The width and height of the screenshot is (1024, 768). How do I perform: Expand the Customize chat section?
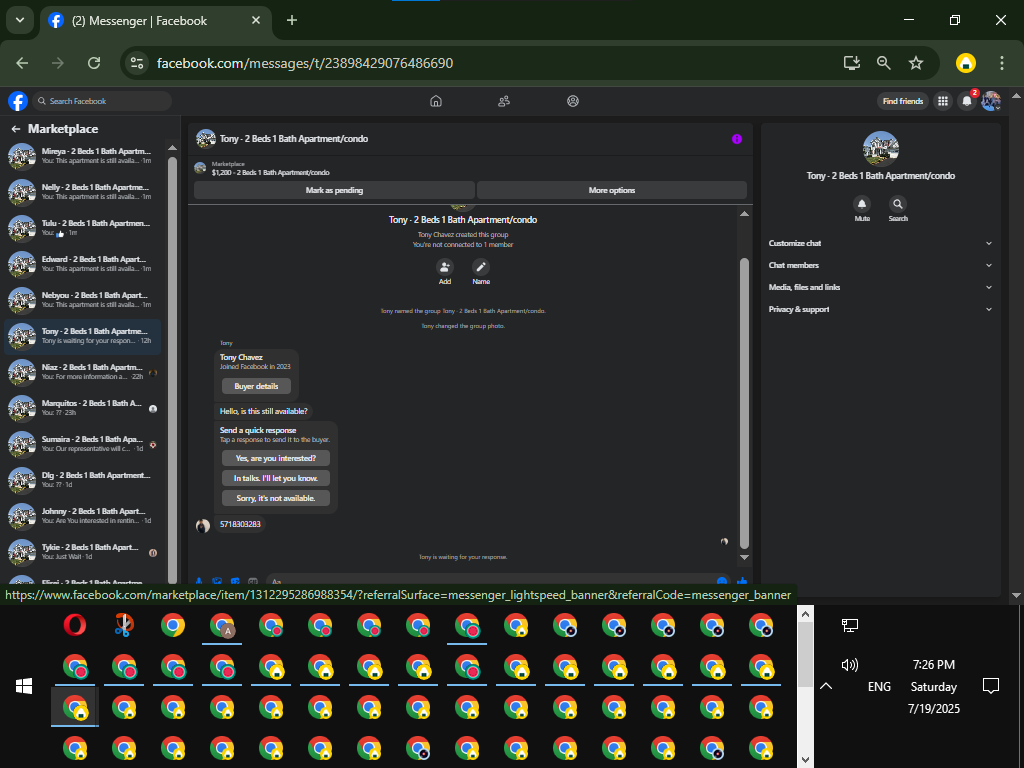pos(880,243)
